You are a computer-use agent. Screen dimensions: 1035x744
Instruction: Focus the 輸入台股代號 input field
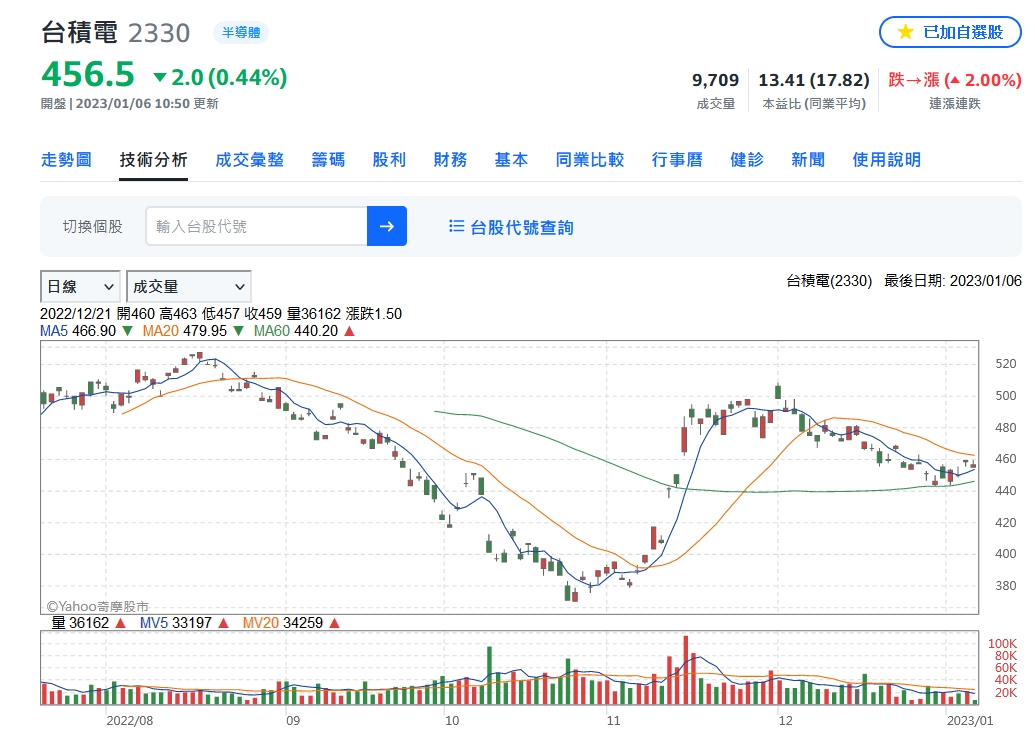(256, 226)
